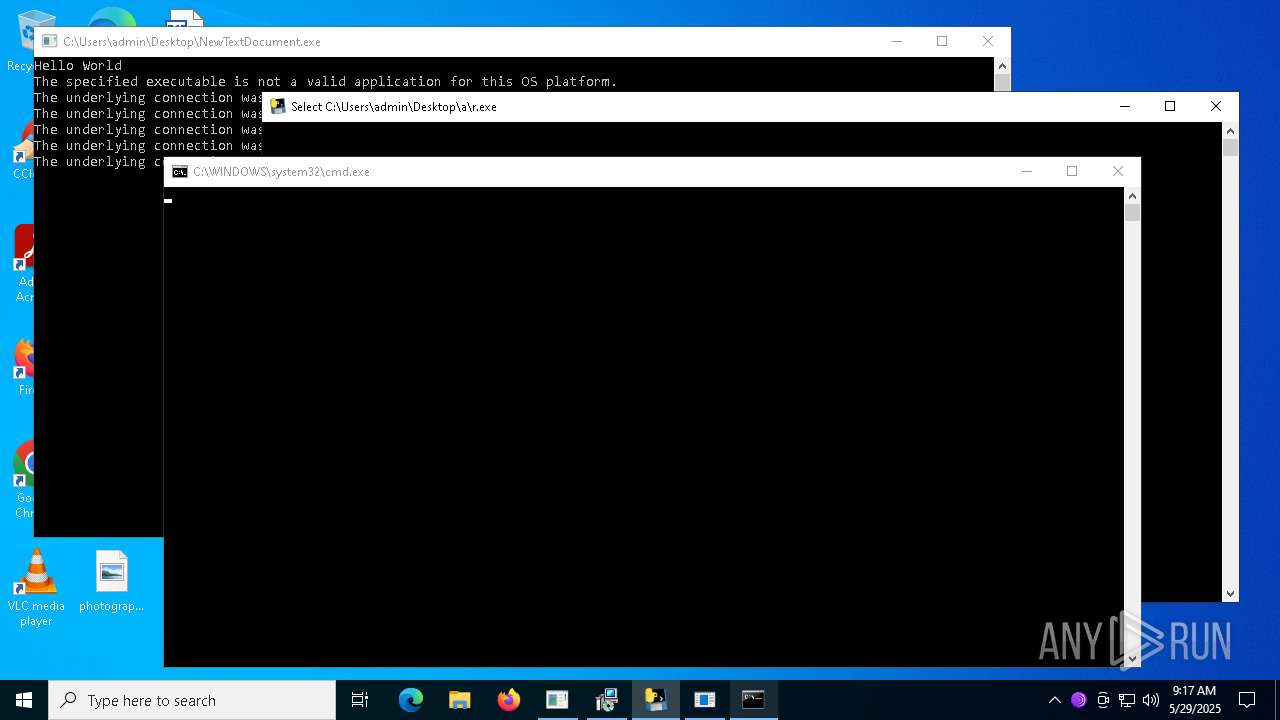Maximize the cmd.exe window
The image size is (1280, 720).
pyautogui.click(x=1072, y=172)
